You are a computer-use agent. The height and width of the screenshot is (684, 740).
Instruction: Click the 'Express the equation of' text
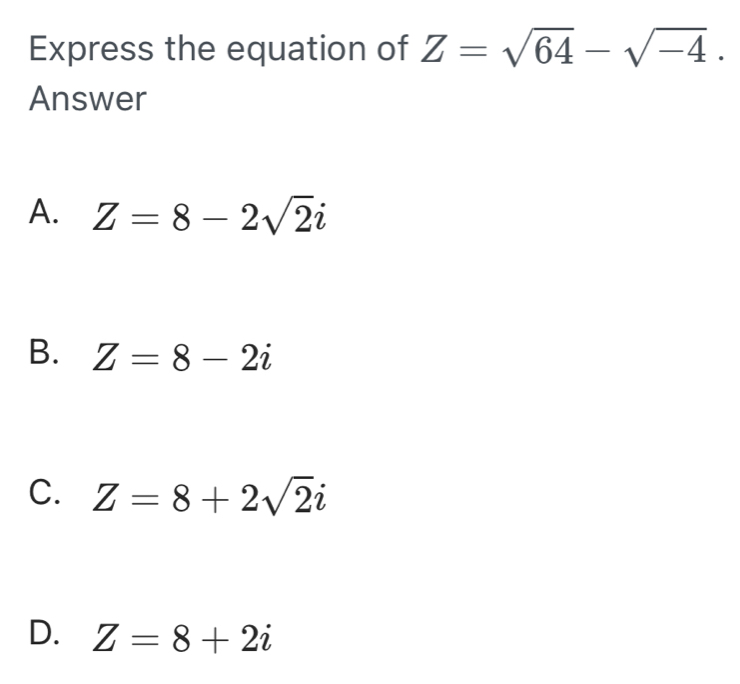tap(218, 49)
